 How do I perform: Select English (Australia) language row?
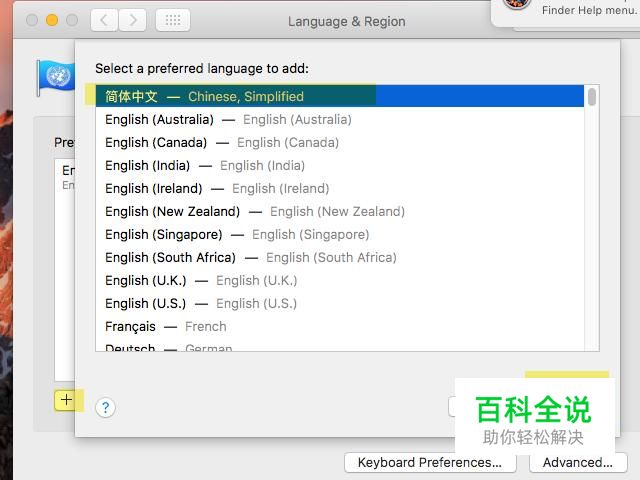(x=340, y=120)
